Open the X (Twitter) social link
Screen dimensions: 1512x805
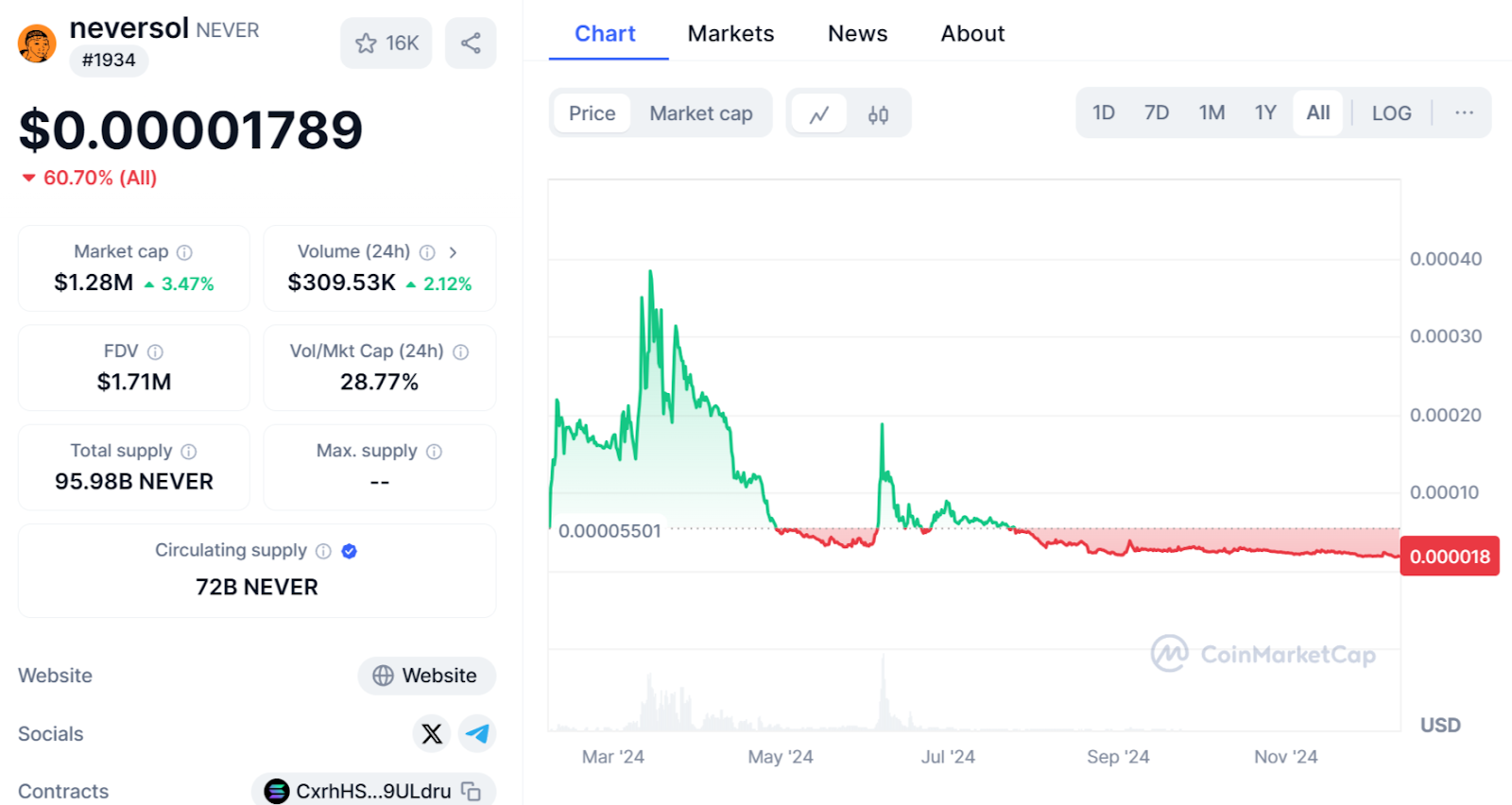click(x=432, y=733)
